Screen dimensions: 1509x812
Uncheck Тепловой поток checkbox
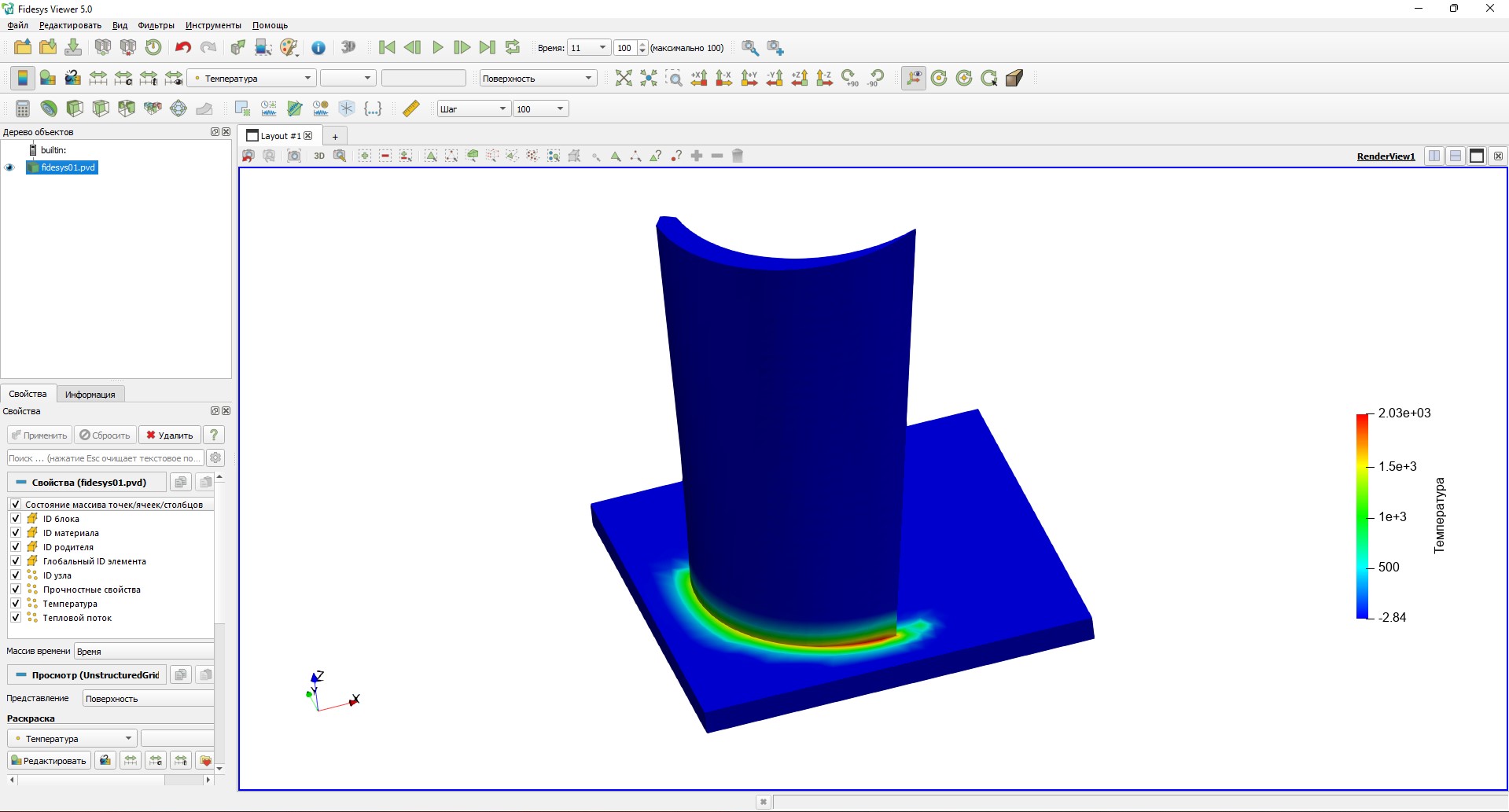coord(16,617)
